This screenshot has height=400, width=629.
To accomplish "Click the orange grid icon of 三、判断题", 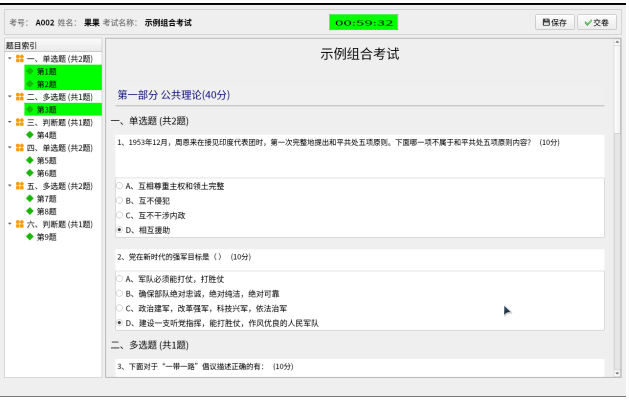I will 19,122.
